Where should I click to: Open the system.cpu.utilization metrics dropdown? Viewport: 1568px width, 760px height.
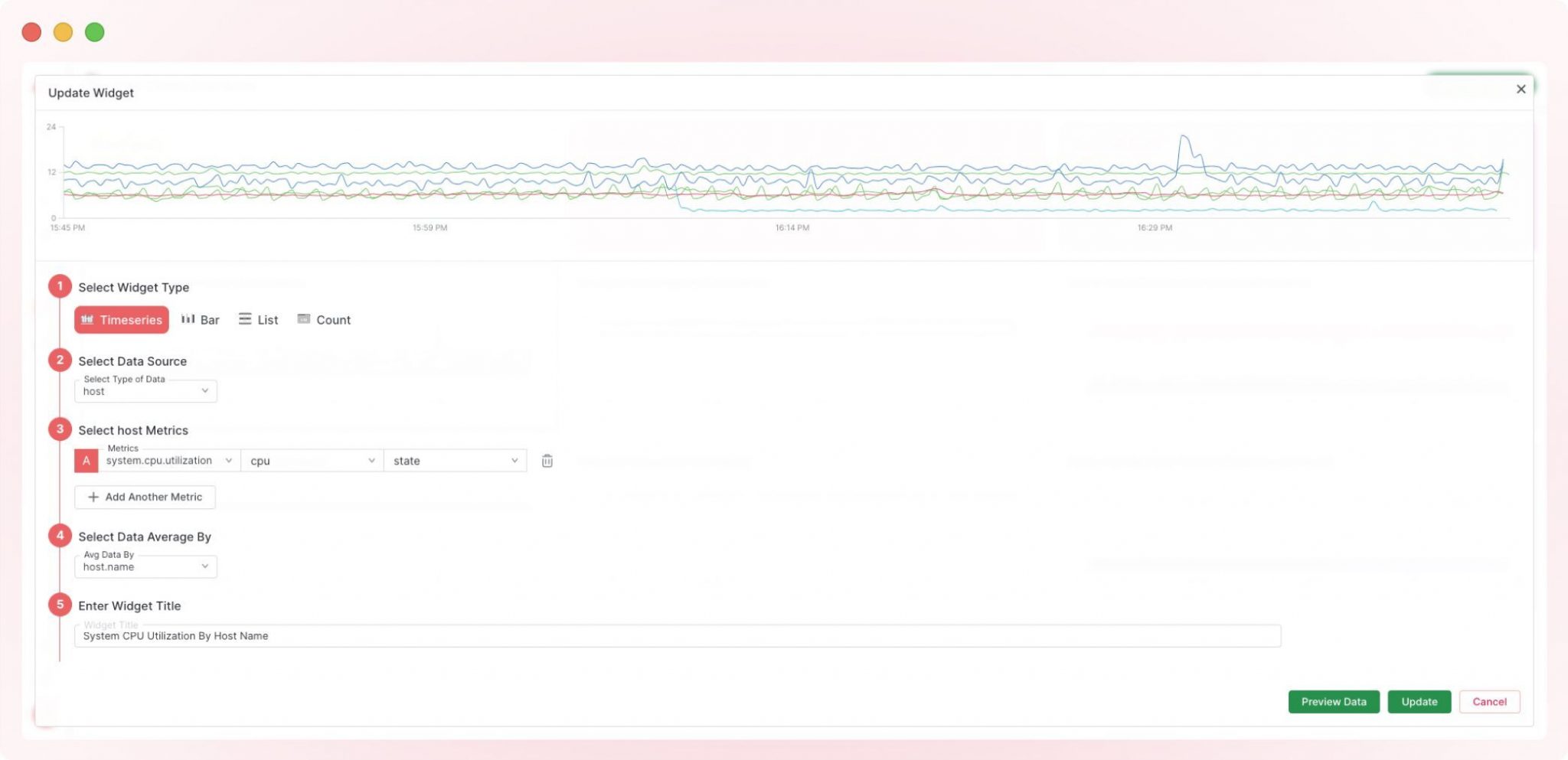[x=167, y=460]
